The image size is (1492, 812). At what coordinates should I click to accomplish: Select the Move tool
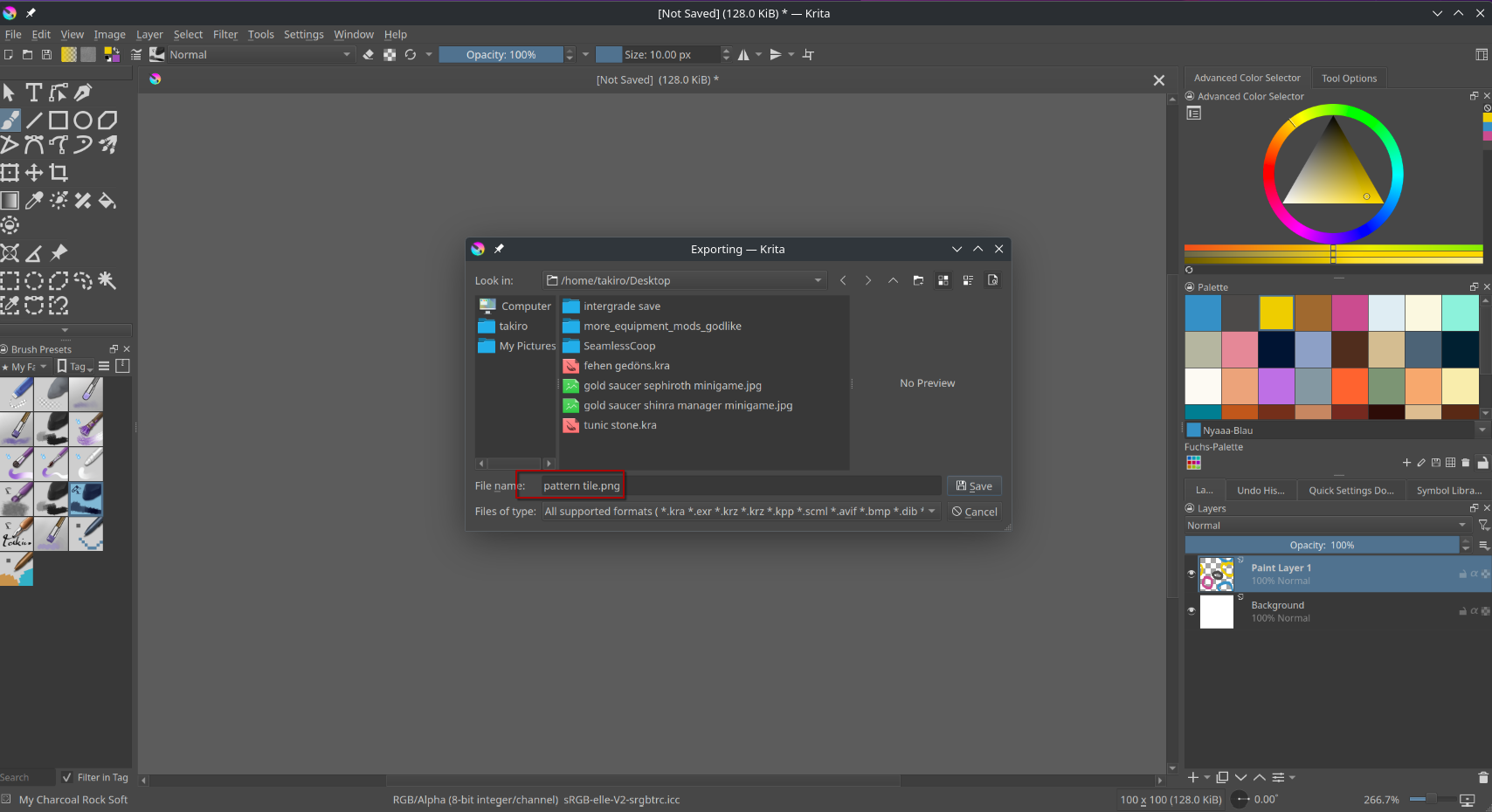click(34, 173)
